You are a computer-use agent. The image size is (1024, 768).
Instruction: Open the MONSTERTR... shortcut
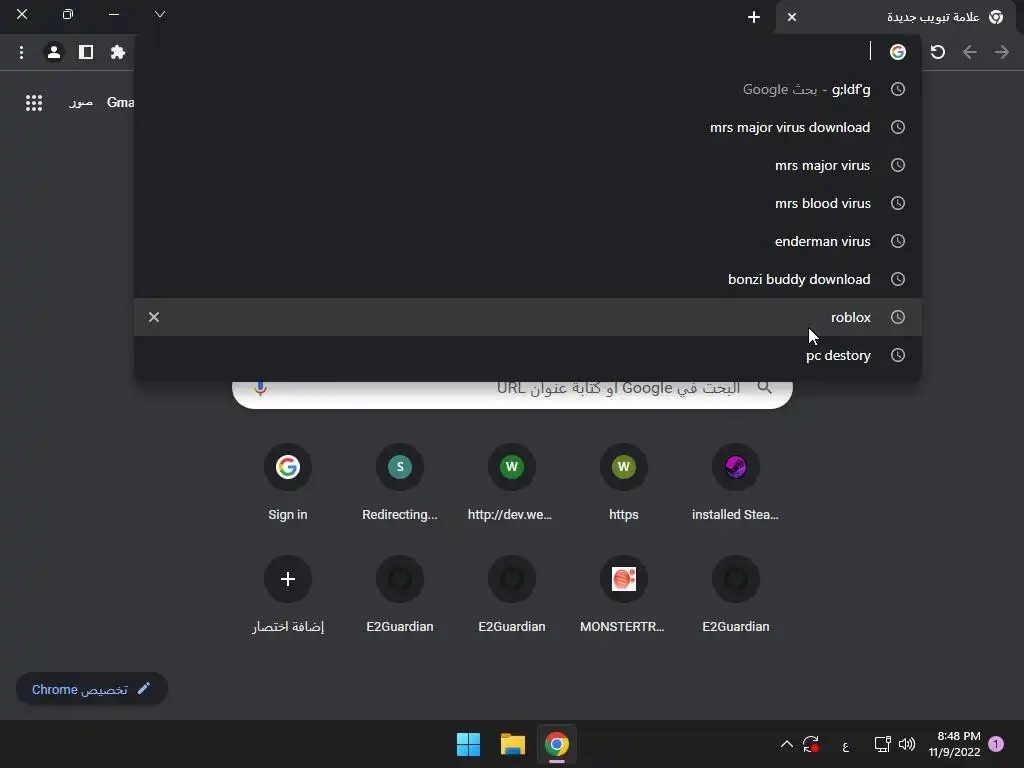[623, 595]
